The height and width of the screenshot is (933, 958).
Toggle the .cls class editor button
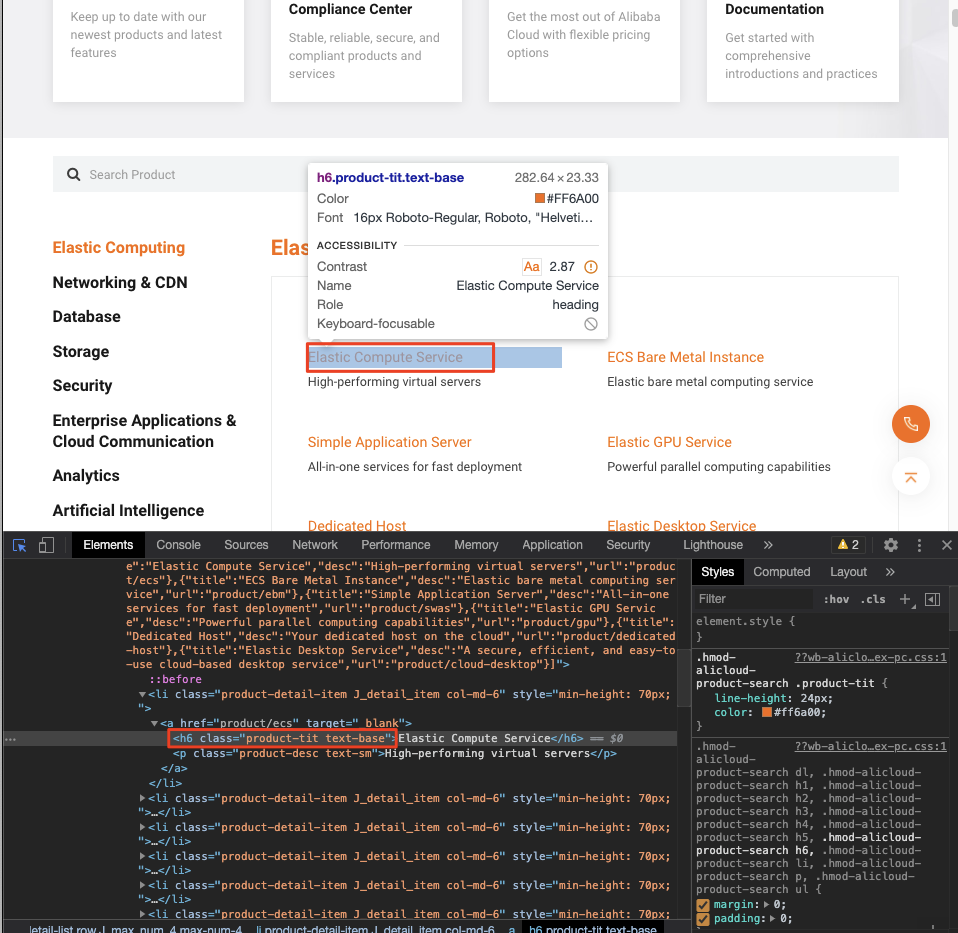[x=873, y=599]
